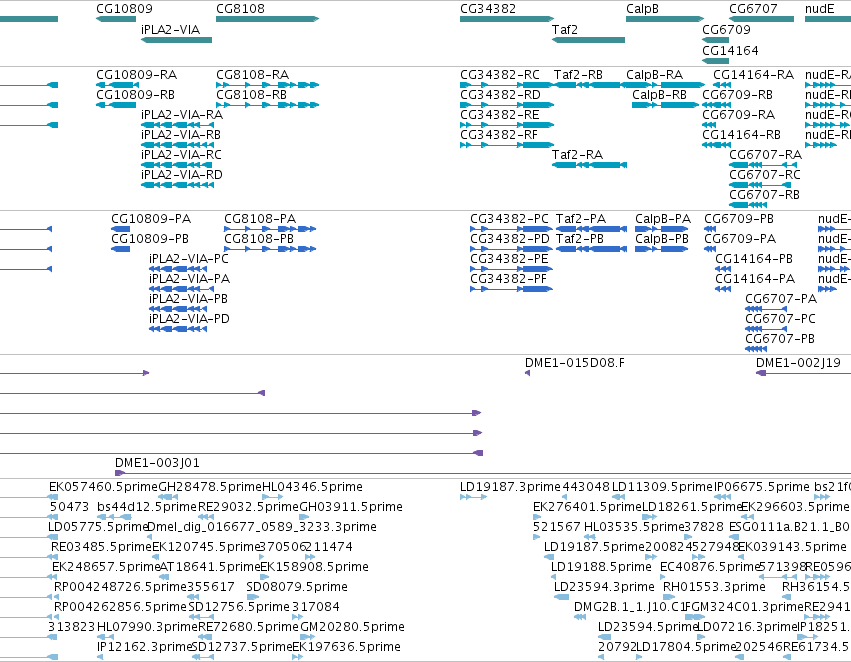Select transcript CG34382-RC

[500, 74]
